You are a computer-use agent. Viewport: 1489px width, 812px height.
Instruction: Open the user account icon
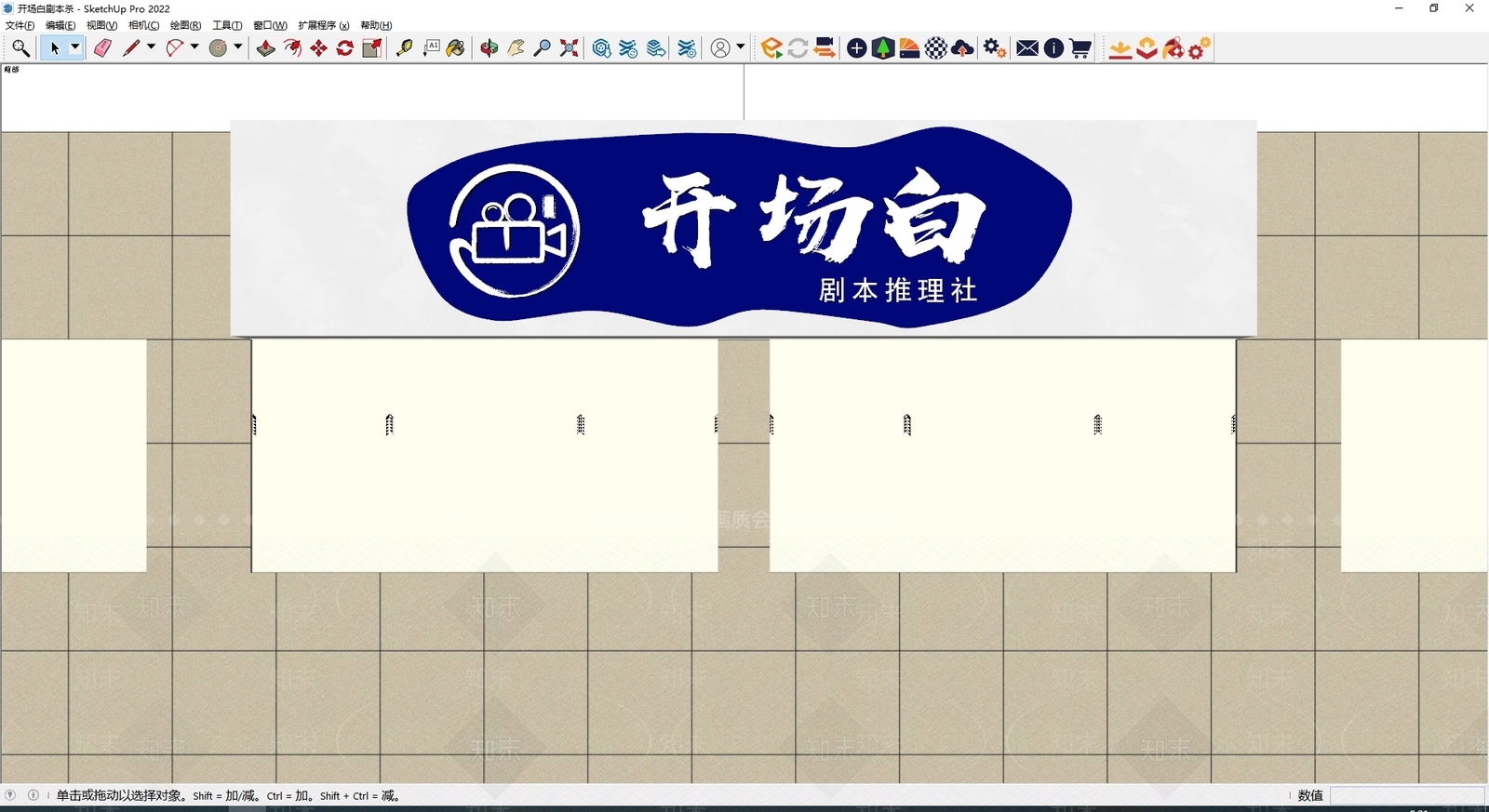(x=720, y=48)
